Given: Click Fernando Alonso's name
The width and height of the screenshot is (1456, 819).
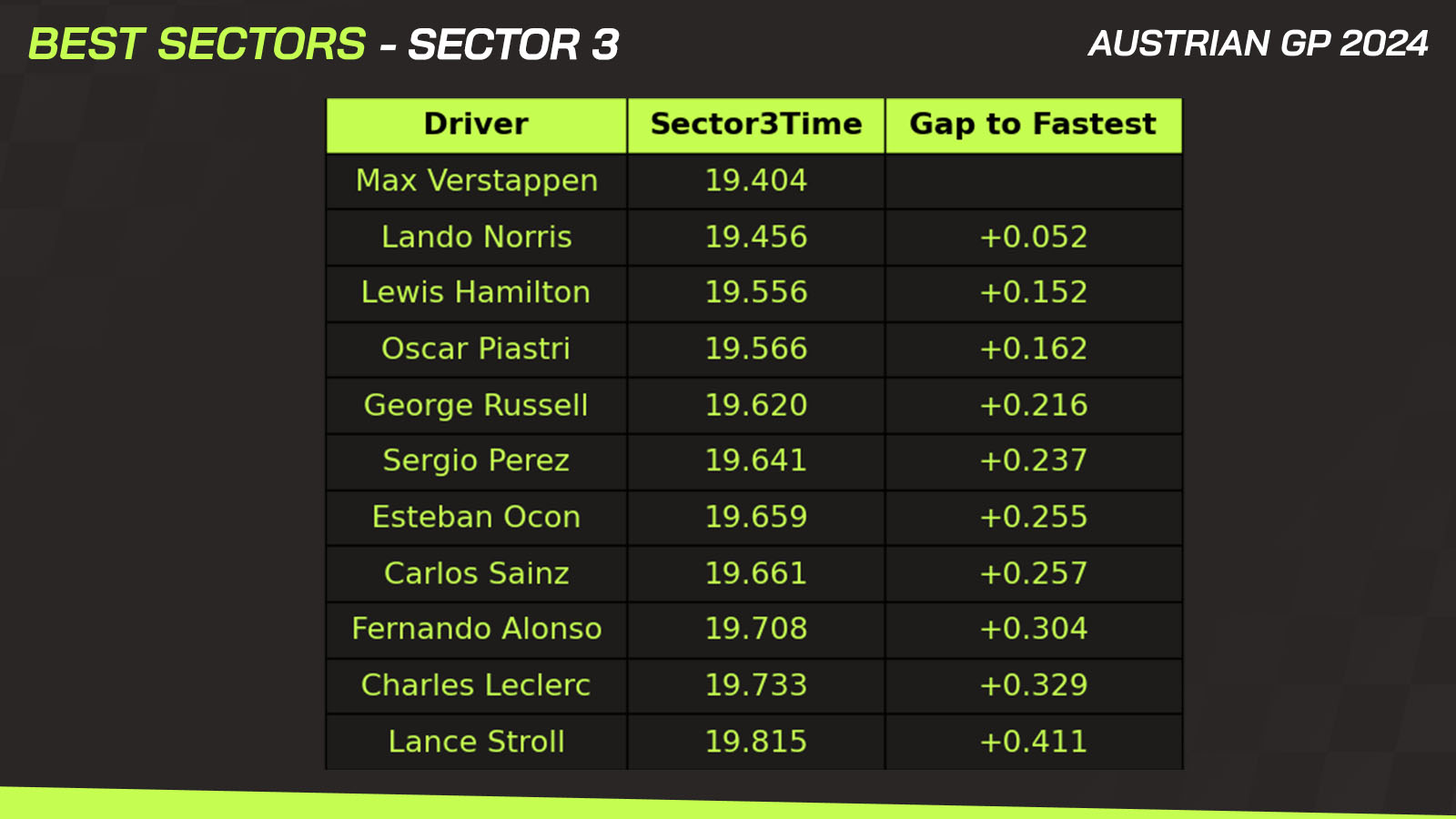Looking at the screenshot, I should click(x=476, y=630).
